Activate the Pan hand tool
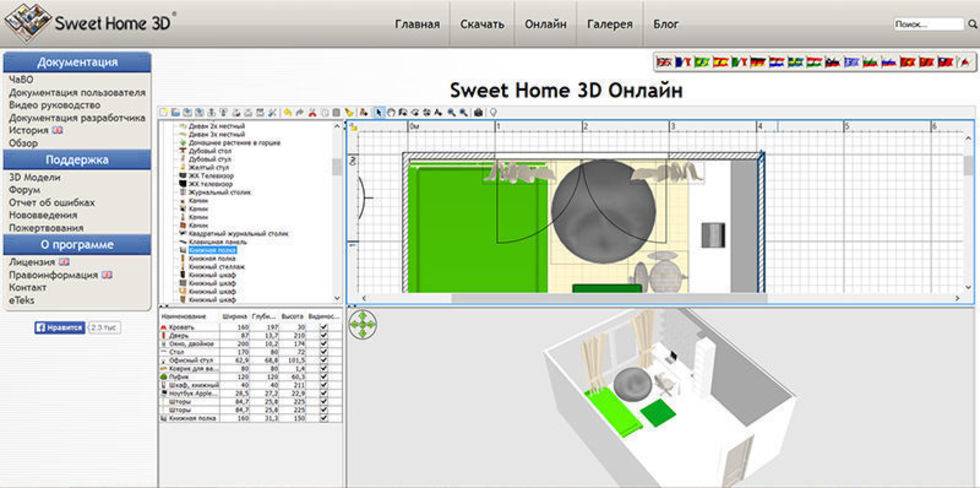This screenshot has height=488, width=980. point(391,112)
